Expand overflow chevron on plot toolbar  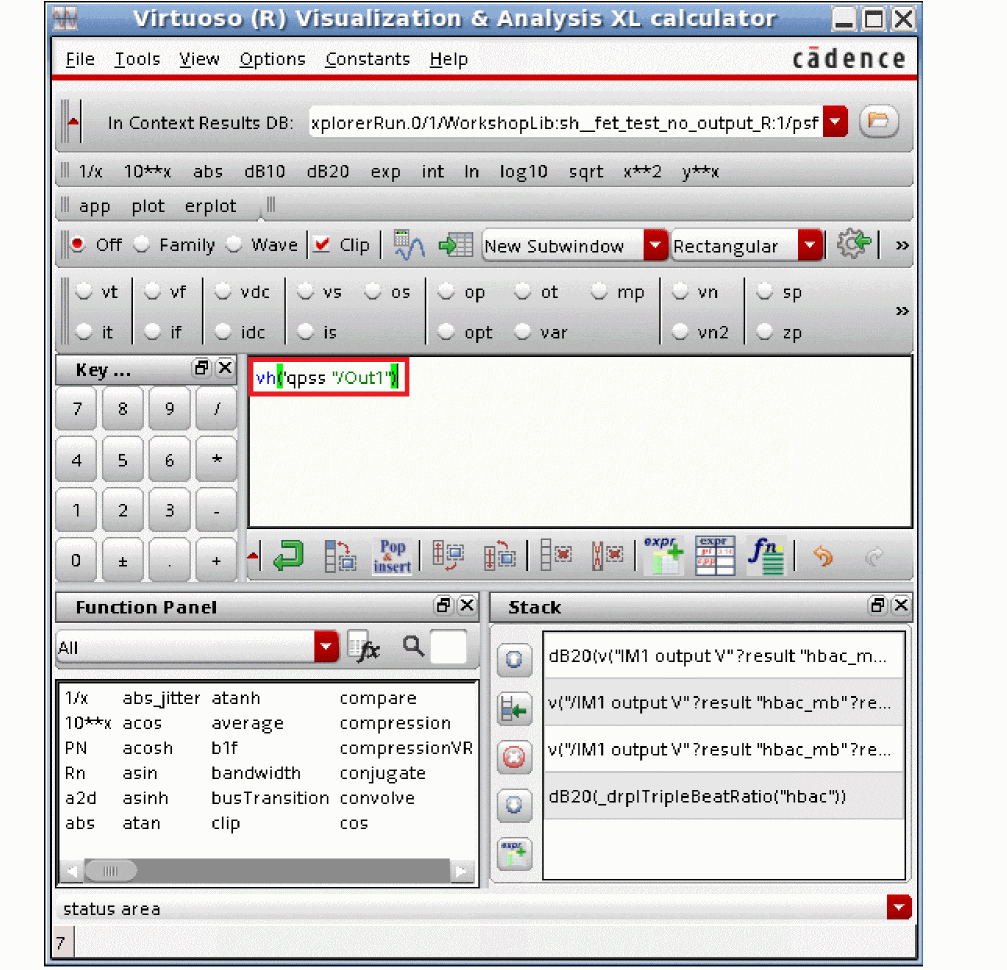[902, 245]
